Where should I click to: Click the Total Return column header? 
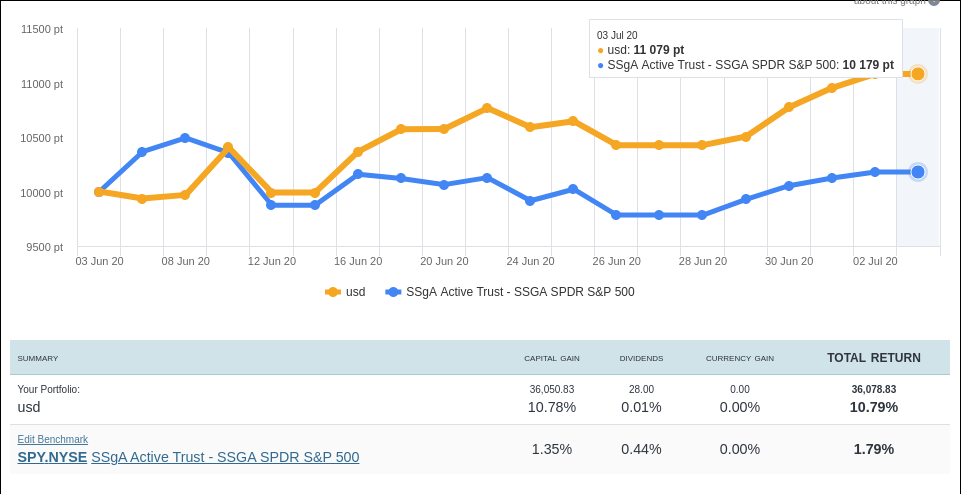coord(873,358)
